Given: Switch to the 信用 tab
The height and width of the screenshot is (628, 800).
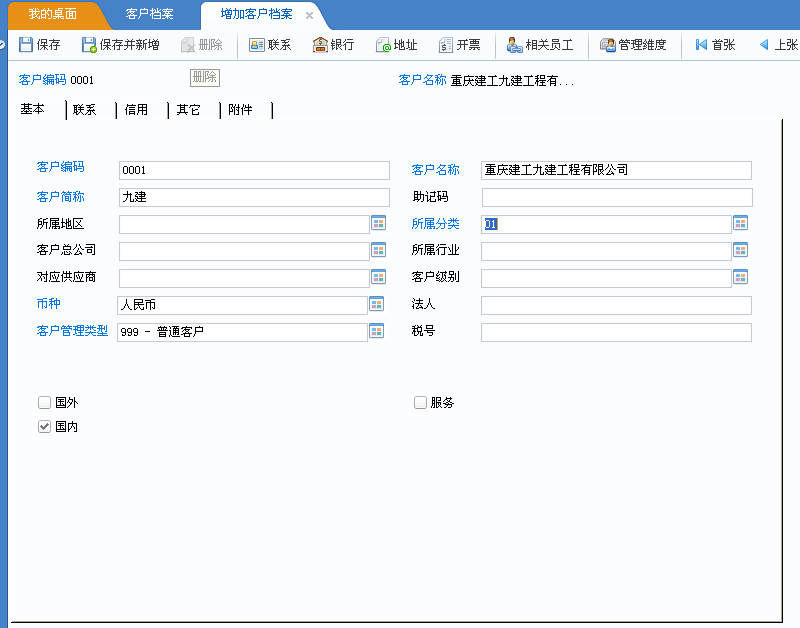Looking at the screenshot, I should (x=137, y=111).
